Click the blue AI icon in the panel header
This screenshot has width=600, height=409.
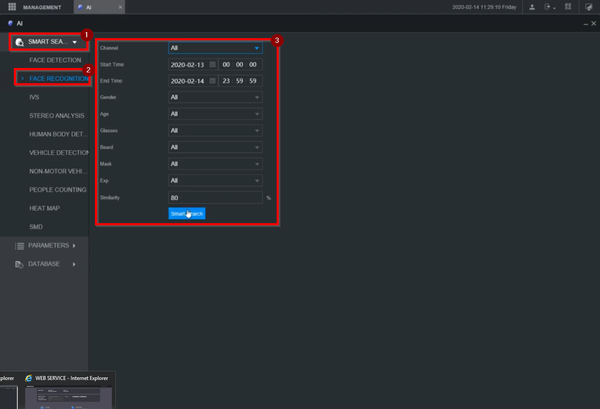pos(10,23)
